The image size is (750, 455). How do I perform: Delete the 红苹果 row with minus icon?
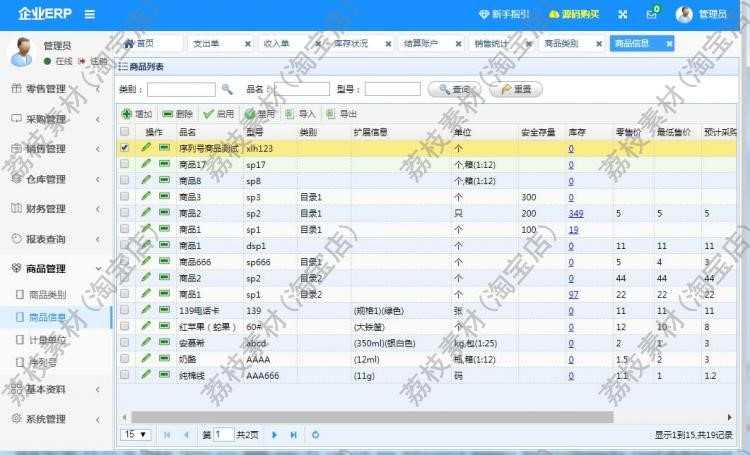(164, 326)
